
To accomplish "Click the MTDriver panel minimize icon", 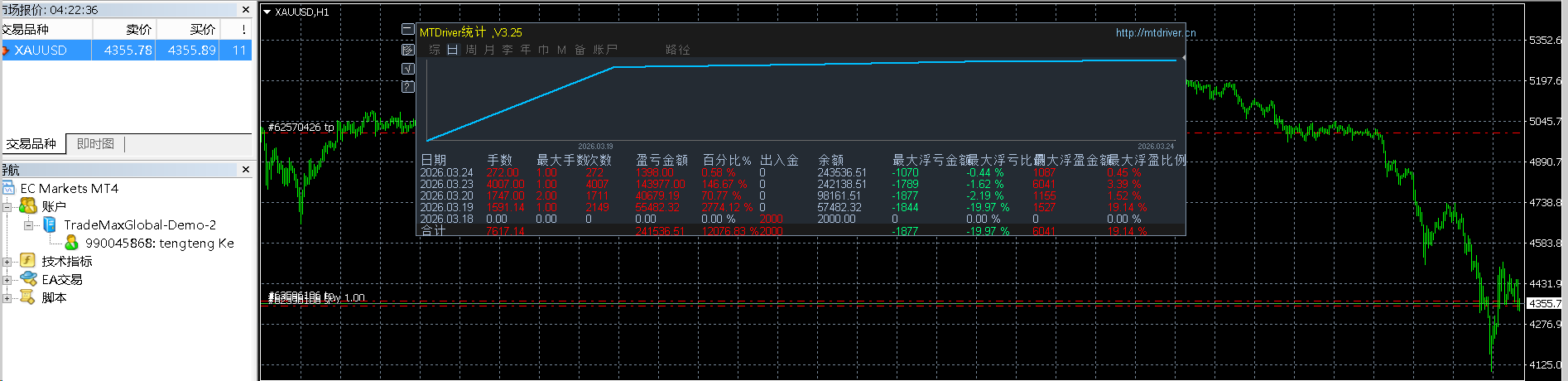I will pos(407,29).
